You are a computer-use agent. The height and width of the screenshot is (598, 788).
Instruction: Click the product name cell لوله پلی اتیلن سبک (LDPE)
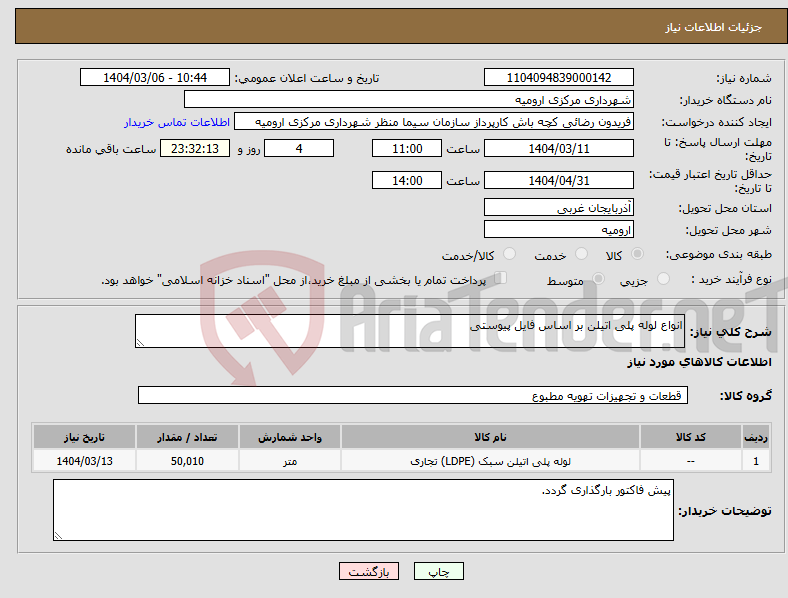(490, 461)
